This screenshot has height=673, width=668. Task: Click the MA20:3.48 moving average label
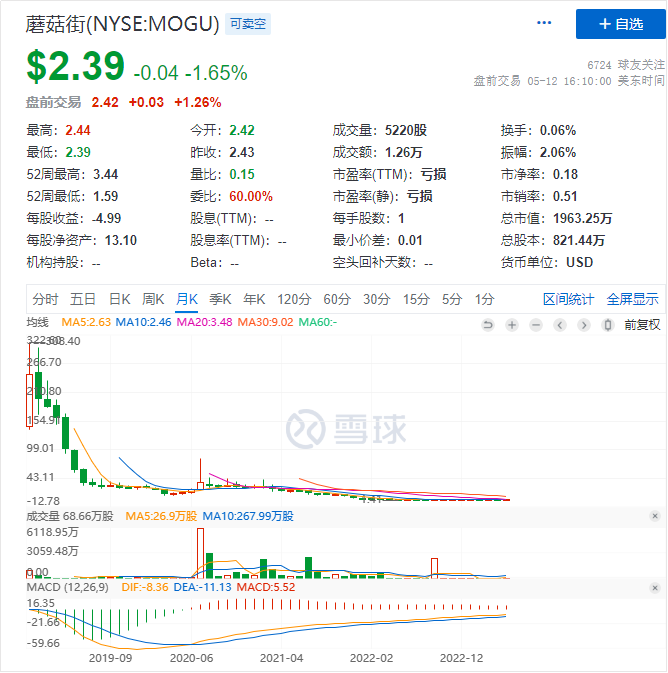[204, 322]
